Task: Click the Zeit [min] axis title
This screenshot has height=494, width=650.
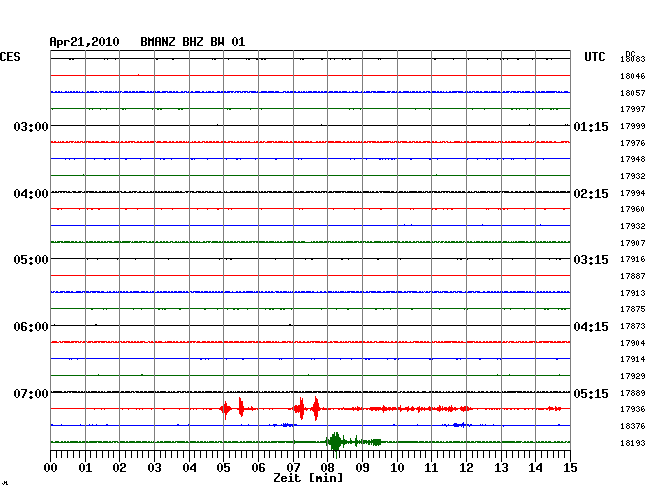Action: 308,478
